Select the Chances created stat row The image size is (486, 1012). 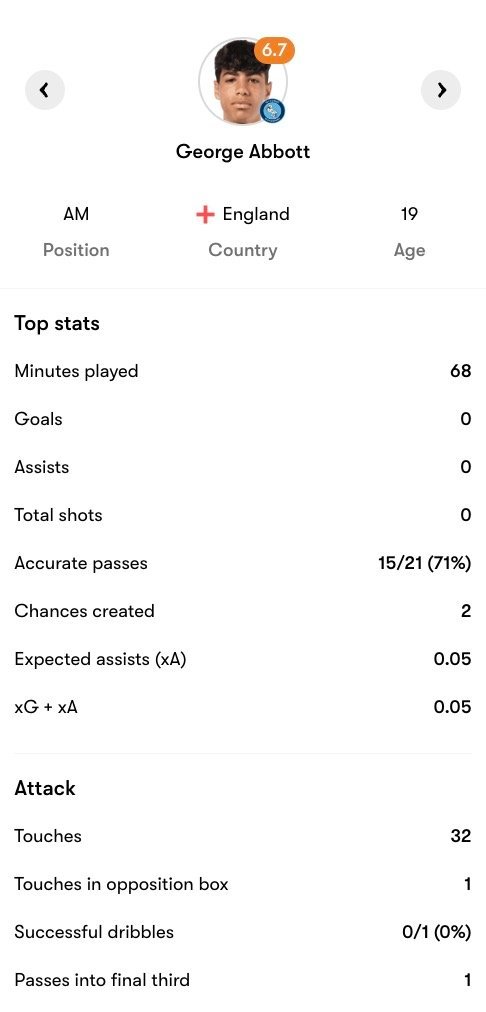[243, 611]
